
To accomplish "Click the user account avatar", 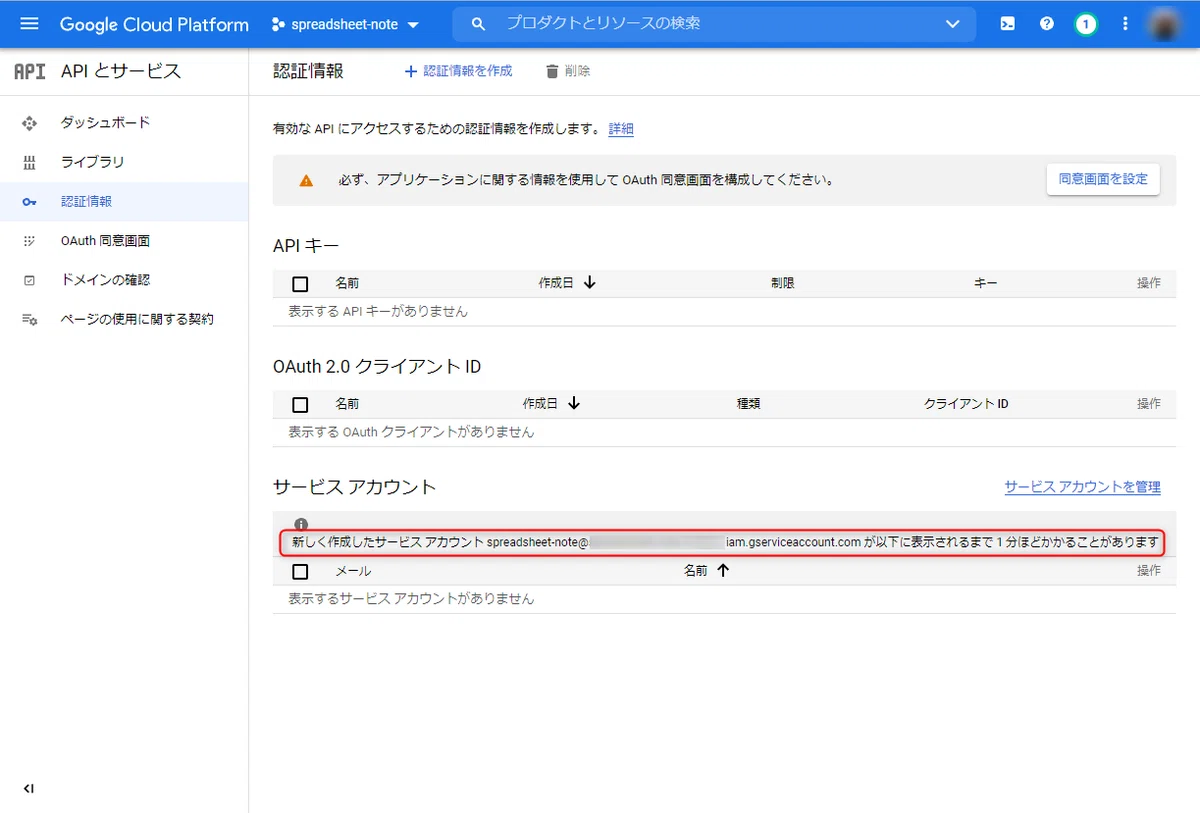I will point(1165,24).
